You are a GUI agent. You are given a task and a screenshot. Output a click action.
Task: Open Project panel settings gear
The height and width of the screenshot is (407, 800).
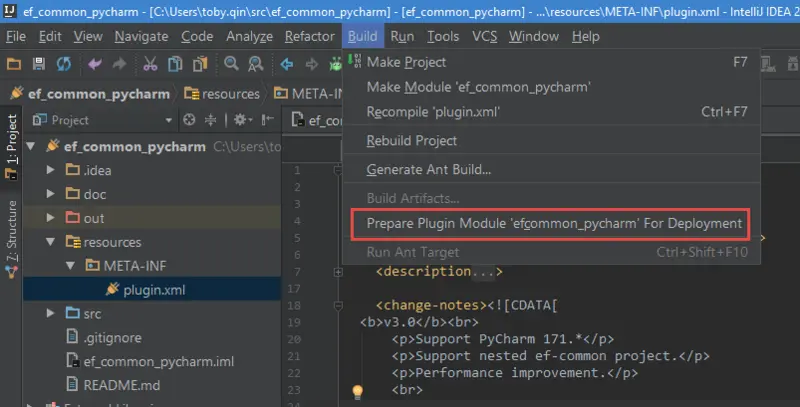(242, 120)
